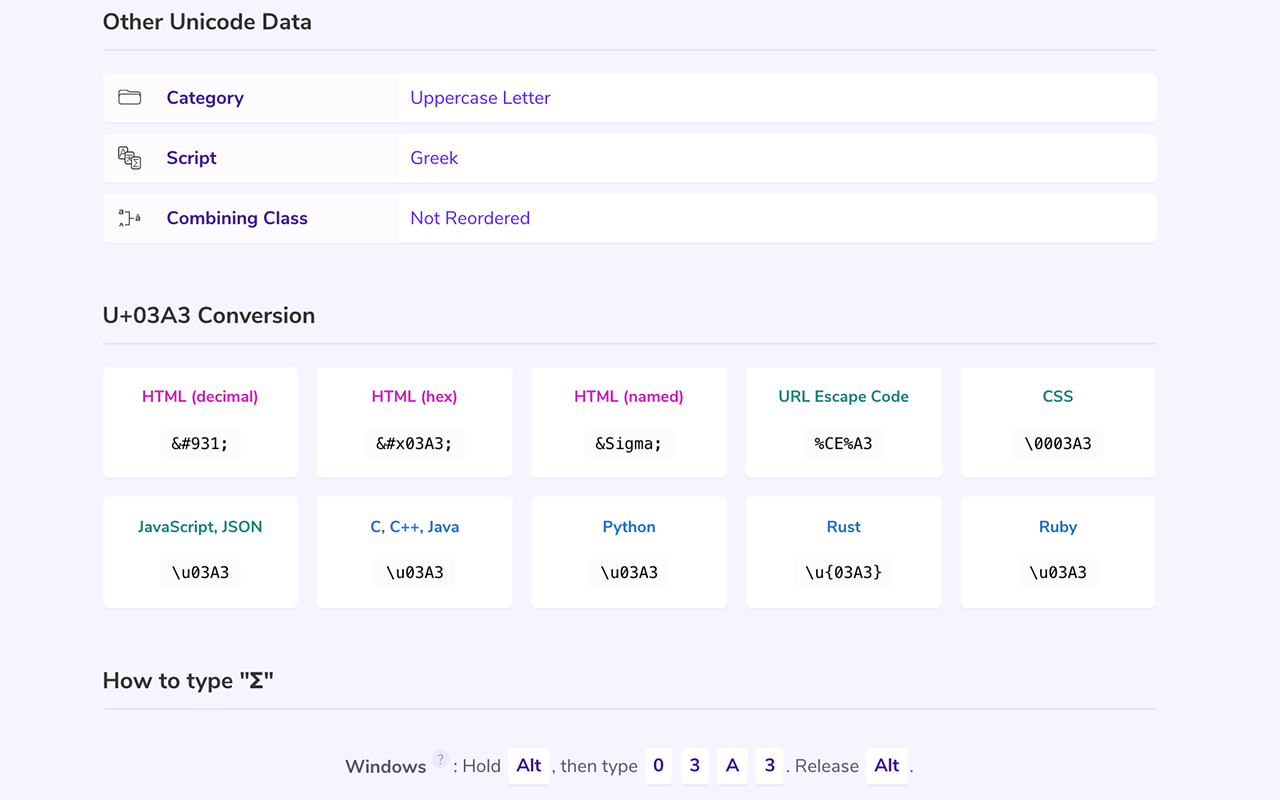
Task: Click the HTML (decimal) card title
Action: 200,397
